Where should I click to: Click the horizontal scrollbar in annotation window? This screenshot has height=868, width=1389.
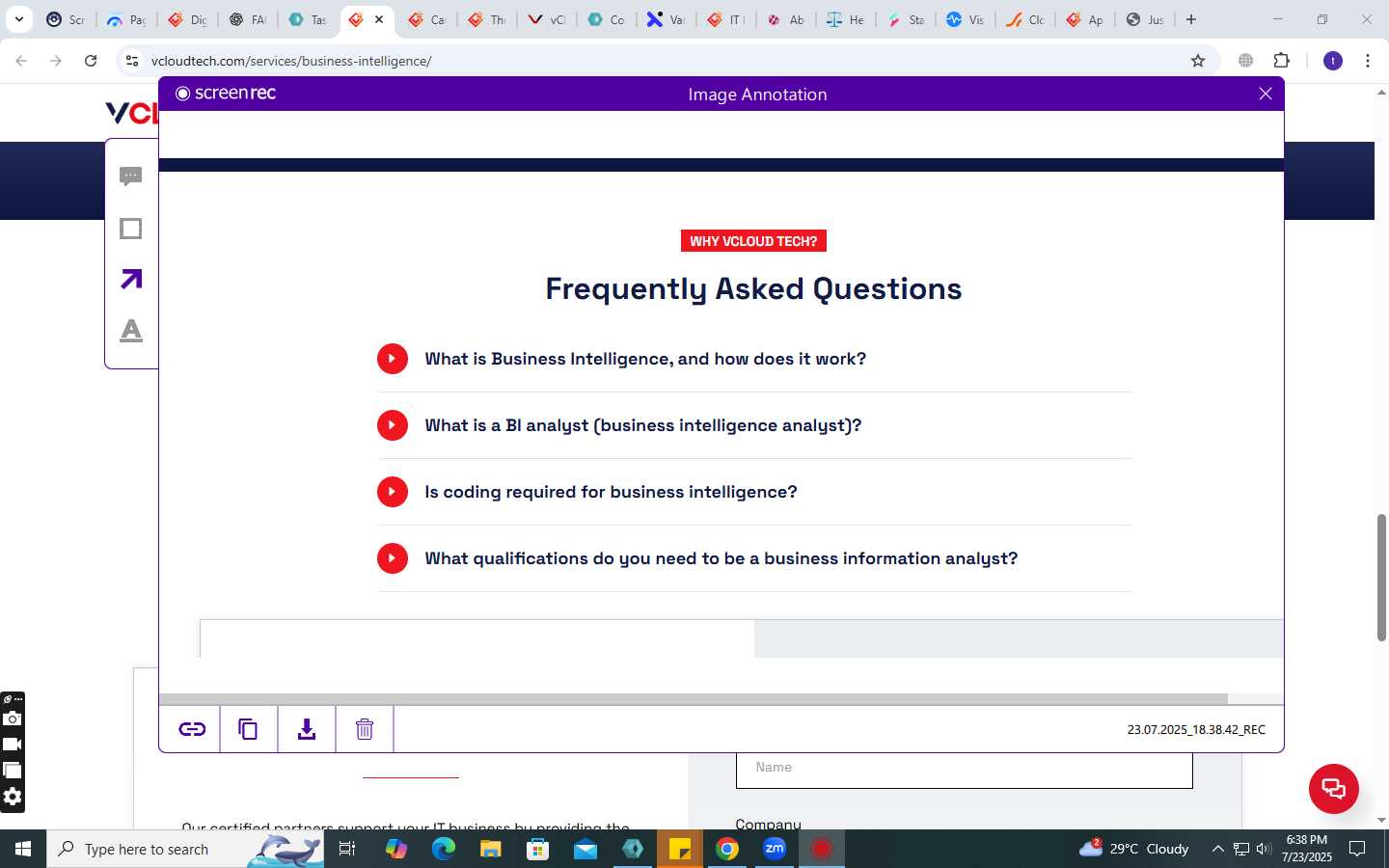point(693,698)
